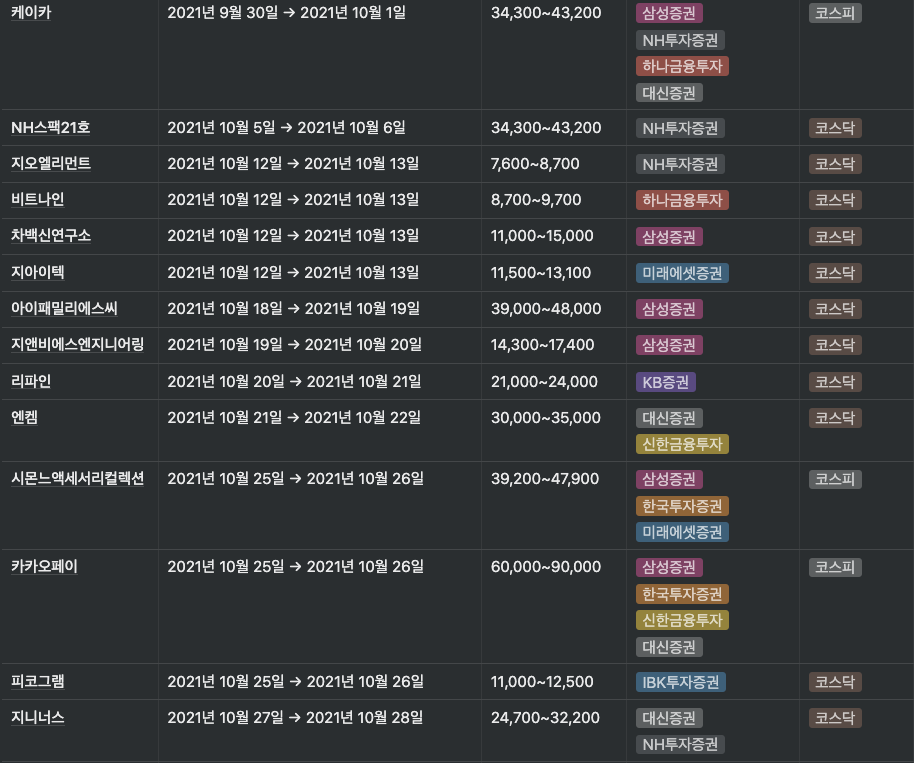This screenshot has width=914, height=763.
Task: Click the date range for 케이카
Action: point(286,12)
